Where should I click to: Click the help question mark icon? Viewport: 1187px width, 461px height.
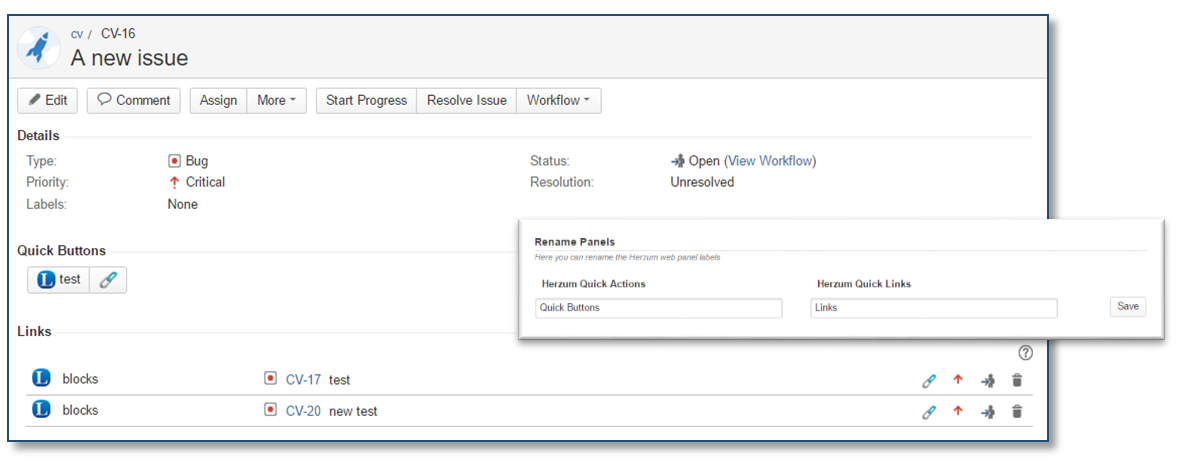click(1025, 352)
